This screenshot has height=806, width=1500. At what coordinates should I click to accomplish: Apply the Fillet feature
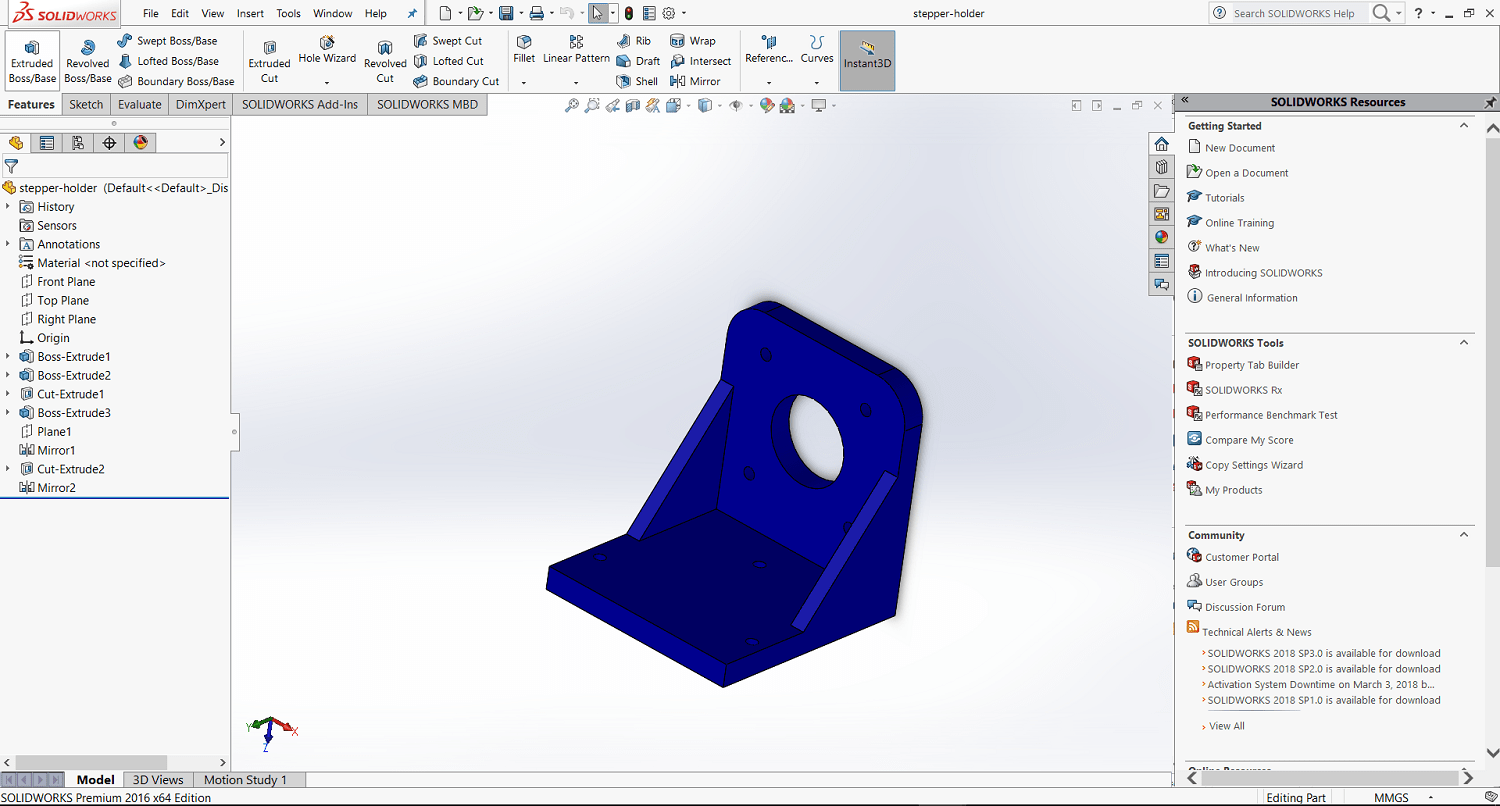click(524, 50)
